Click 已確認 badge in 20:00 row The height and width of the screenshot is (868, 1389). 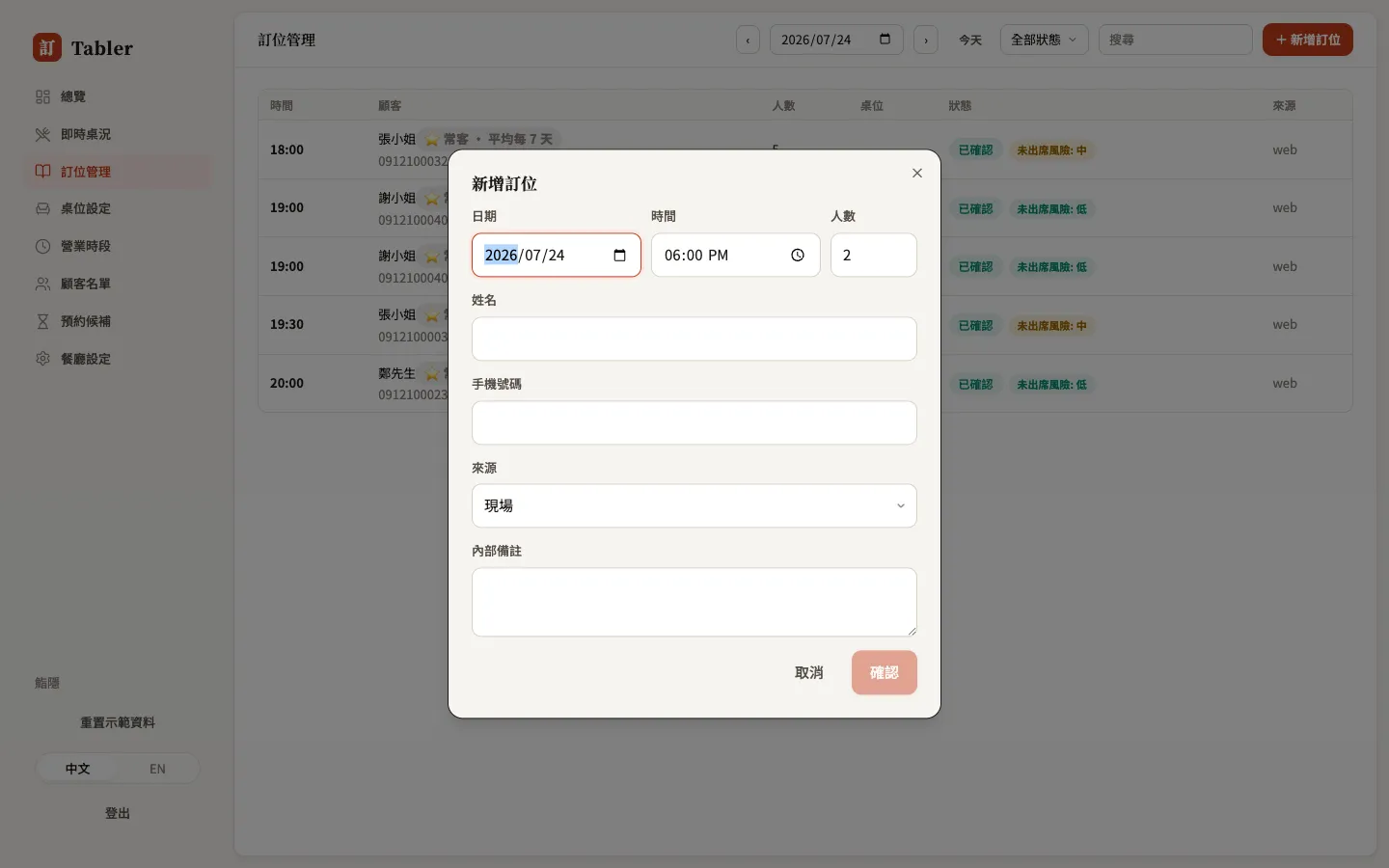(x=975, y=384)
